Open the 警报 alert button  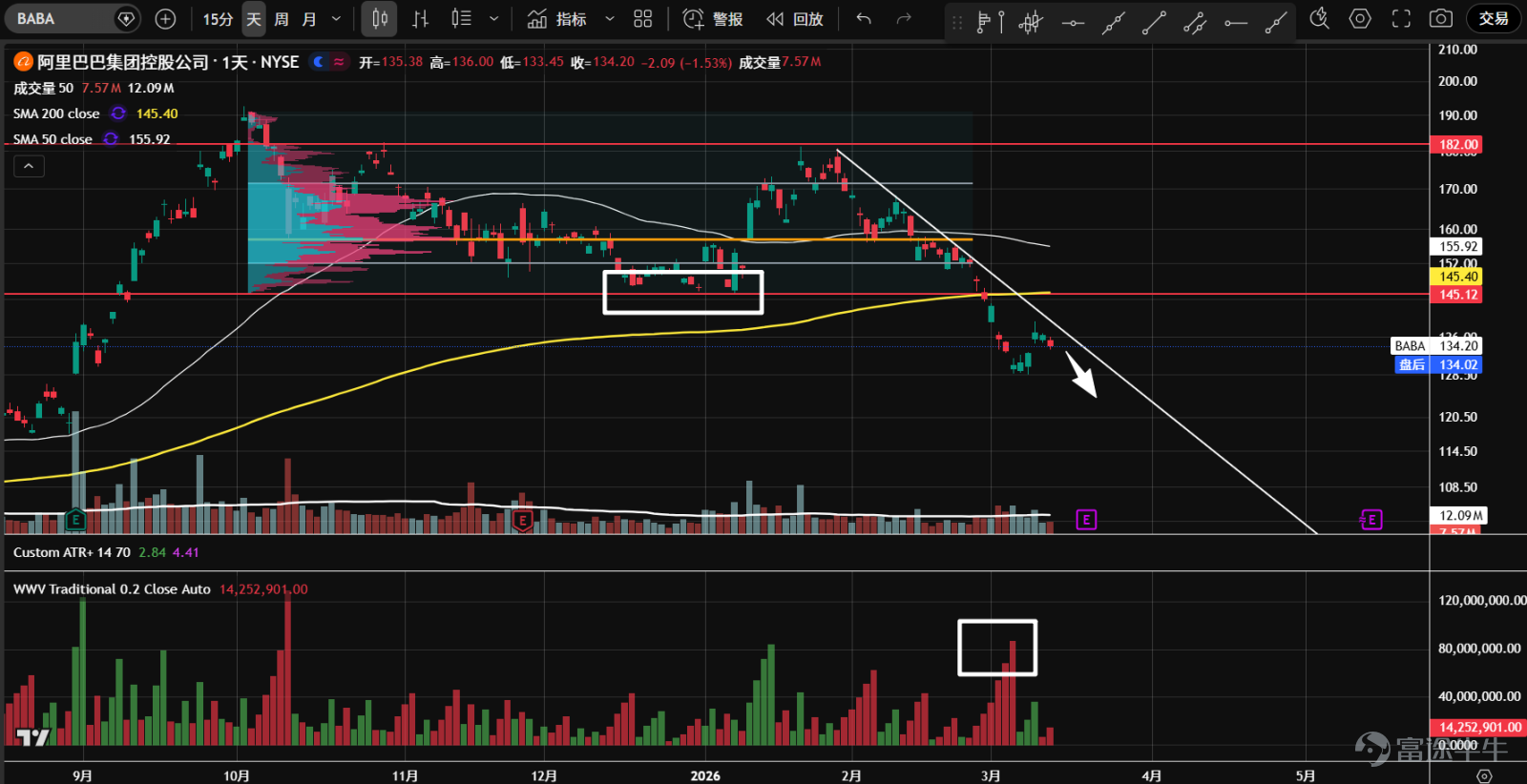713,18
